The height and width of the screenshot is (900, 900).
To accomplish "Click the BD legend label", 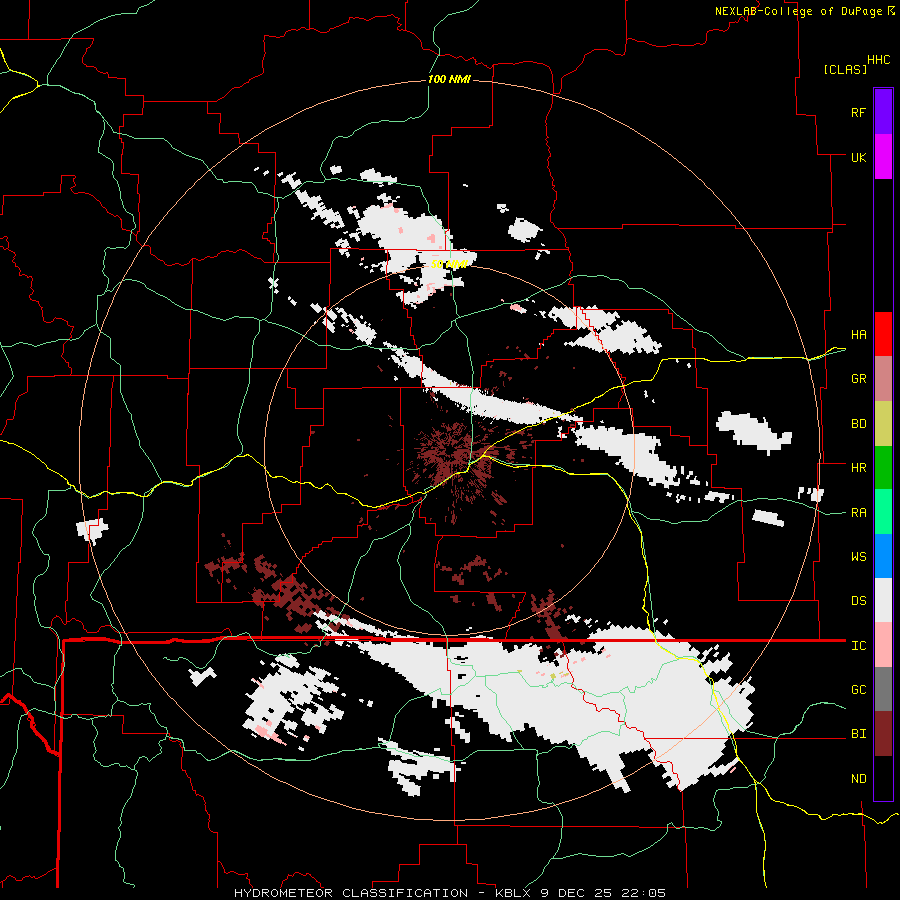I will [x=858, y=424].
